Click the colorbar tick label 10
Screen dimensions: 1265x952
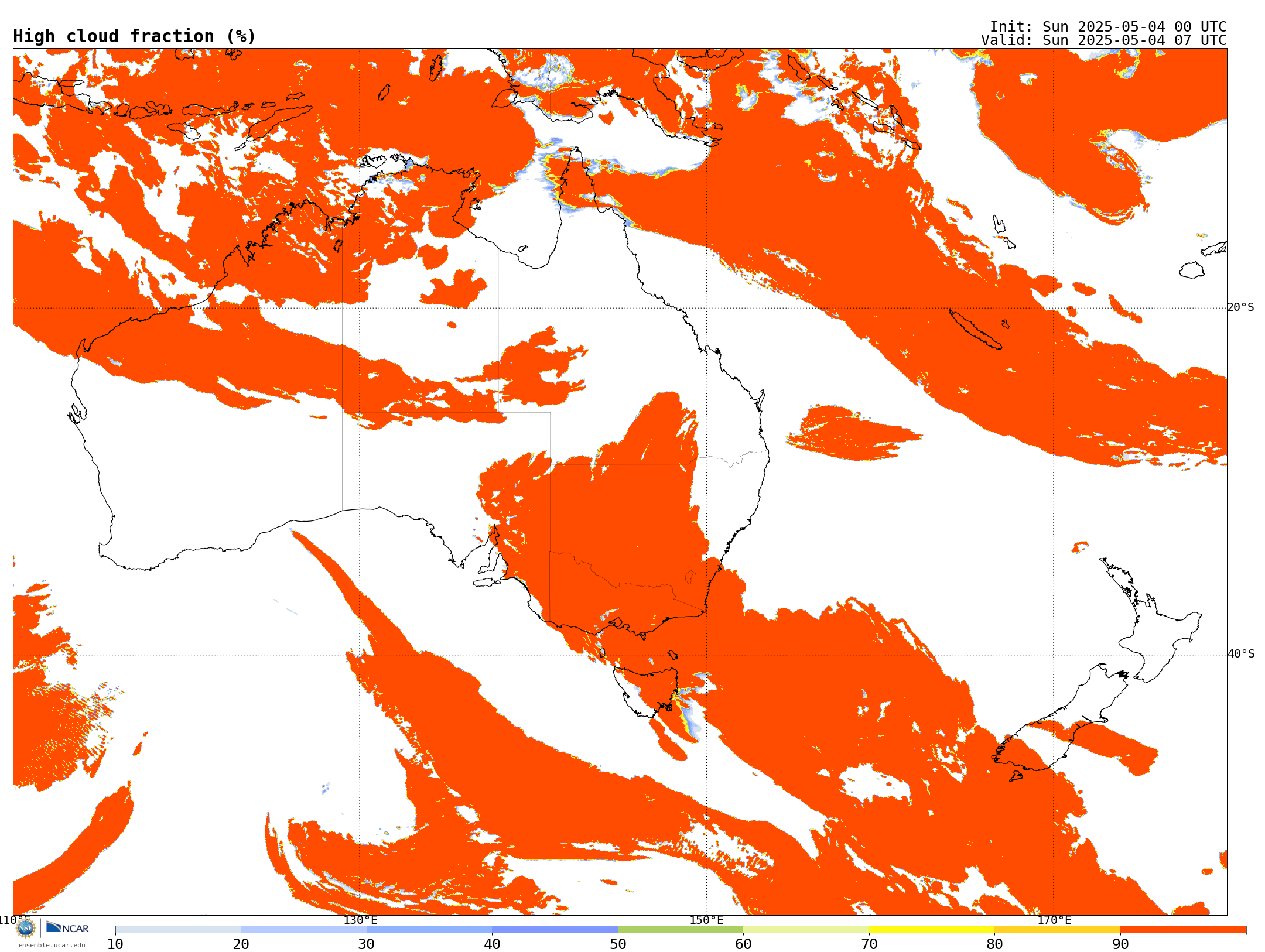pos(115,944)
